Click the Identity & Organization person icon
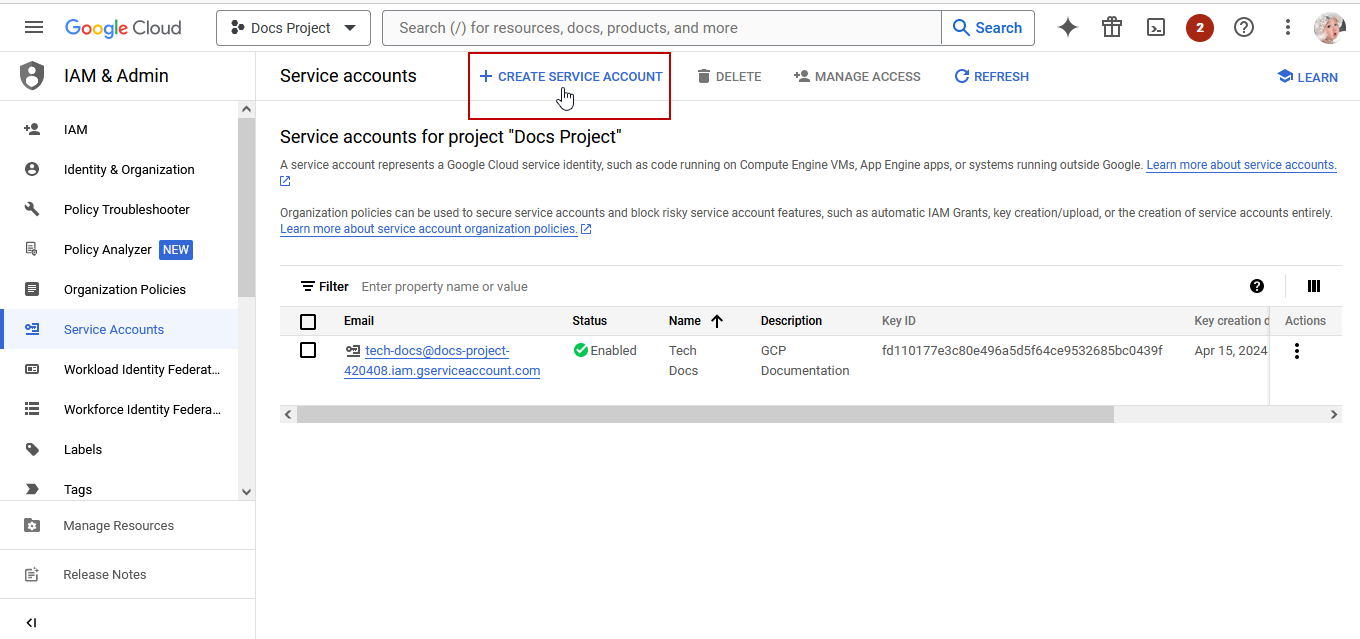This screenshot has width=1360, height=639. 32,169
